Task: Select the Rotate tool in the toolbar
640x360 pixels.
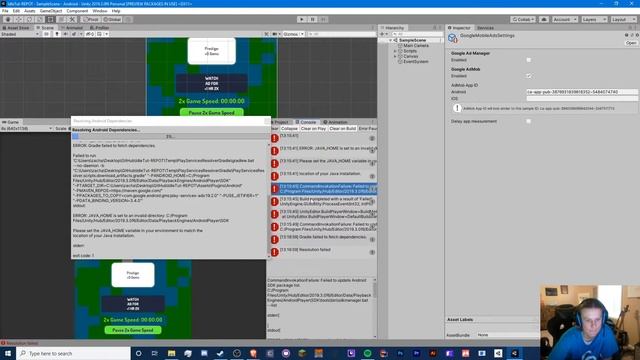Action: tap(29, 19)
